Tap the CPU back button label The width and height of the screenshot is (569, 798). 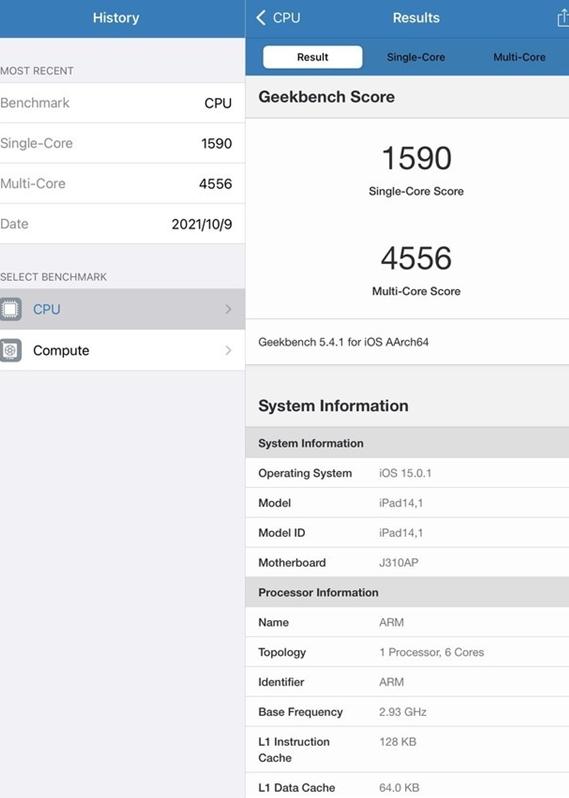coord(287,18)
